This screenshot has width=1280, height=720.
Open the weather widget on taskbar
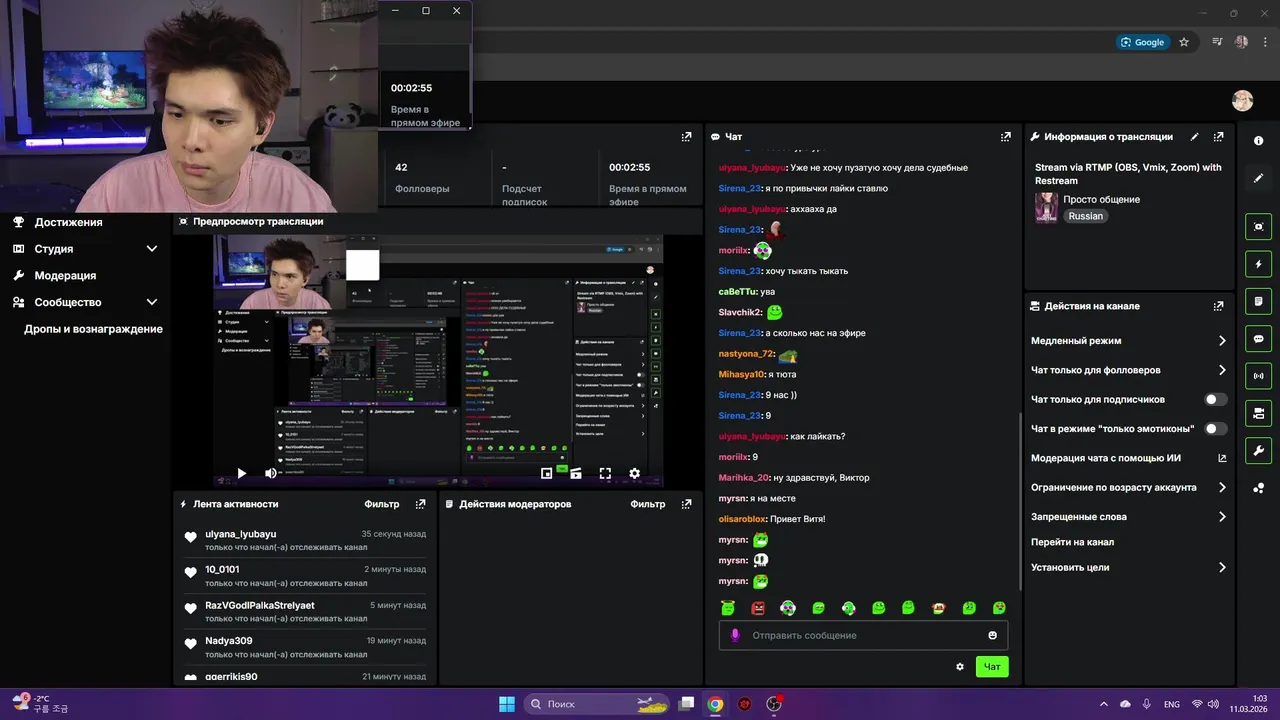coord(42,703)
